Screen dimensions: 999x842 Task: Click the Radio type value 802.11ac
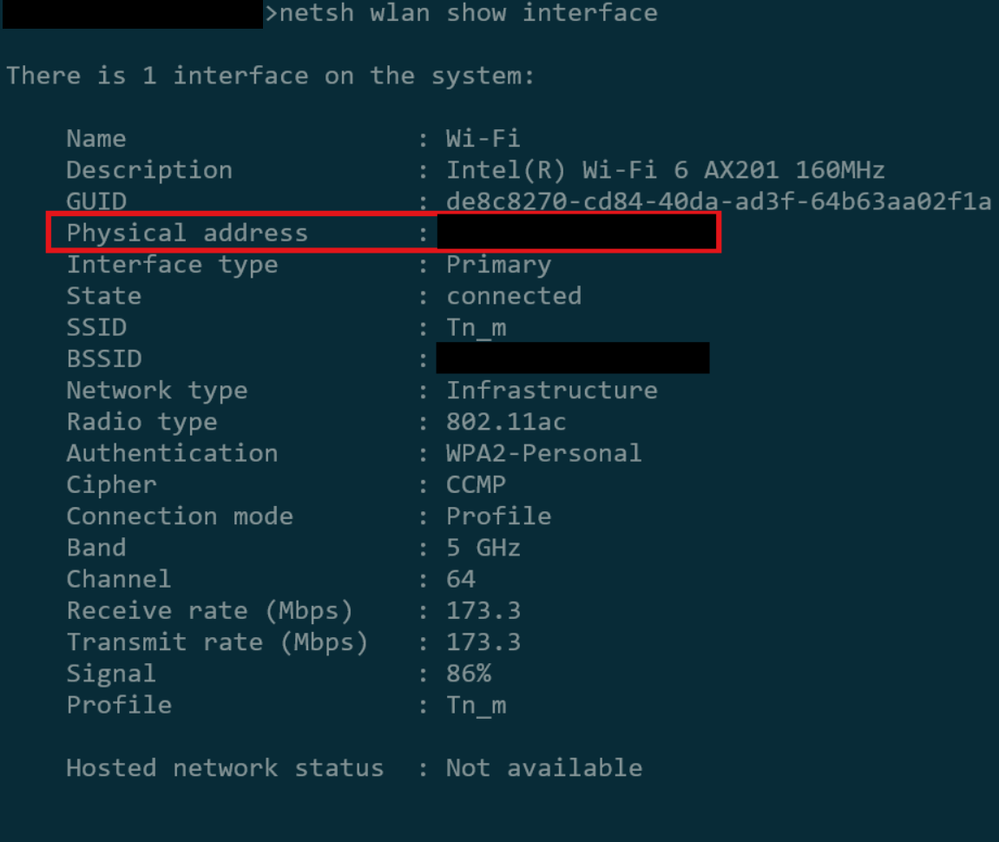click(x=506, y=422)
